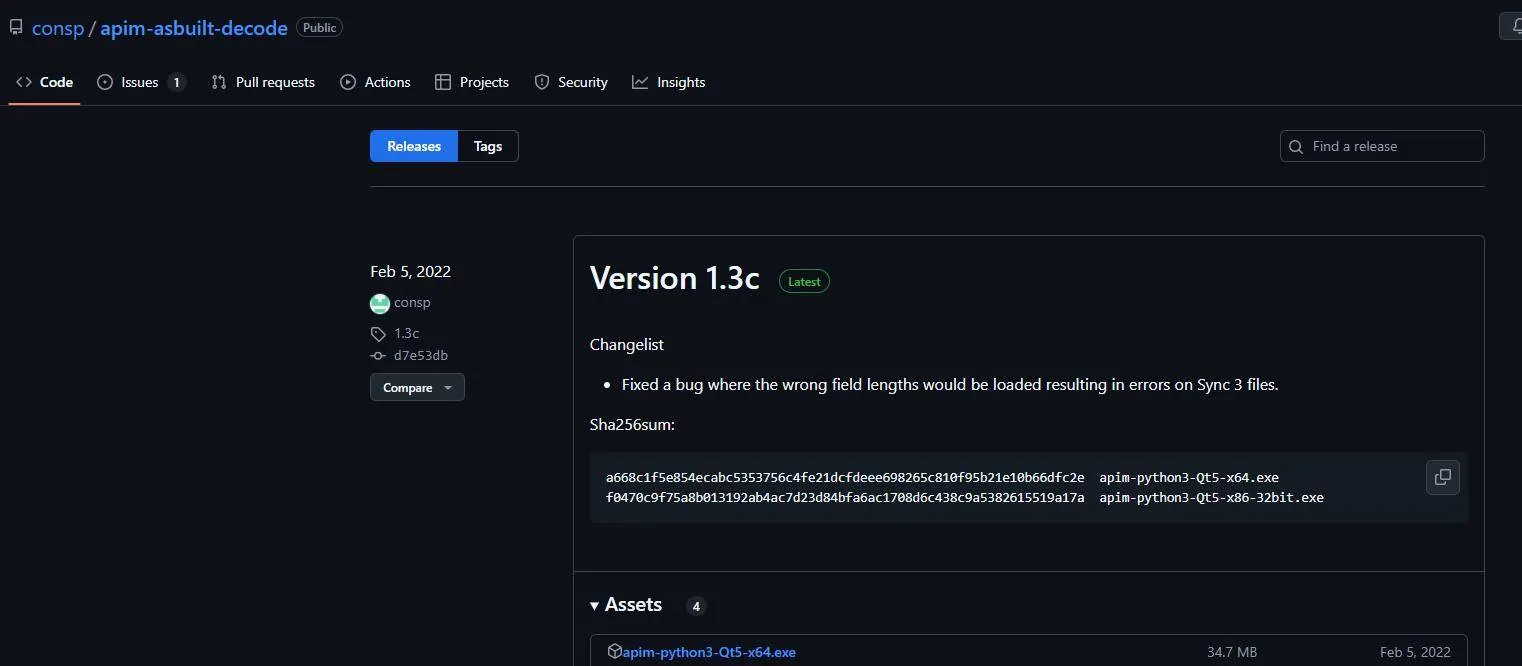Open the Pull requests tab
This screenshot has height=666, width=1522.
pyautogui.click(x=263, y=82)
